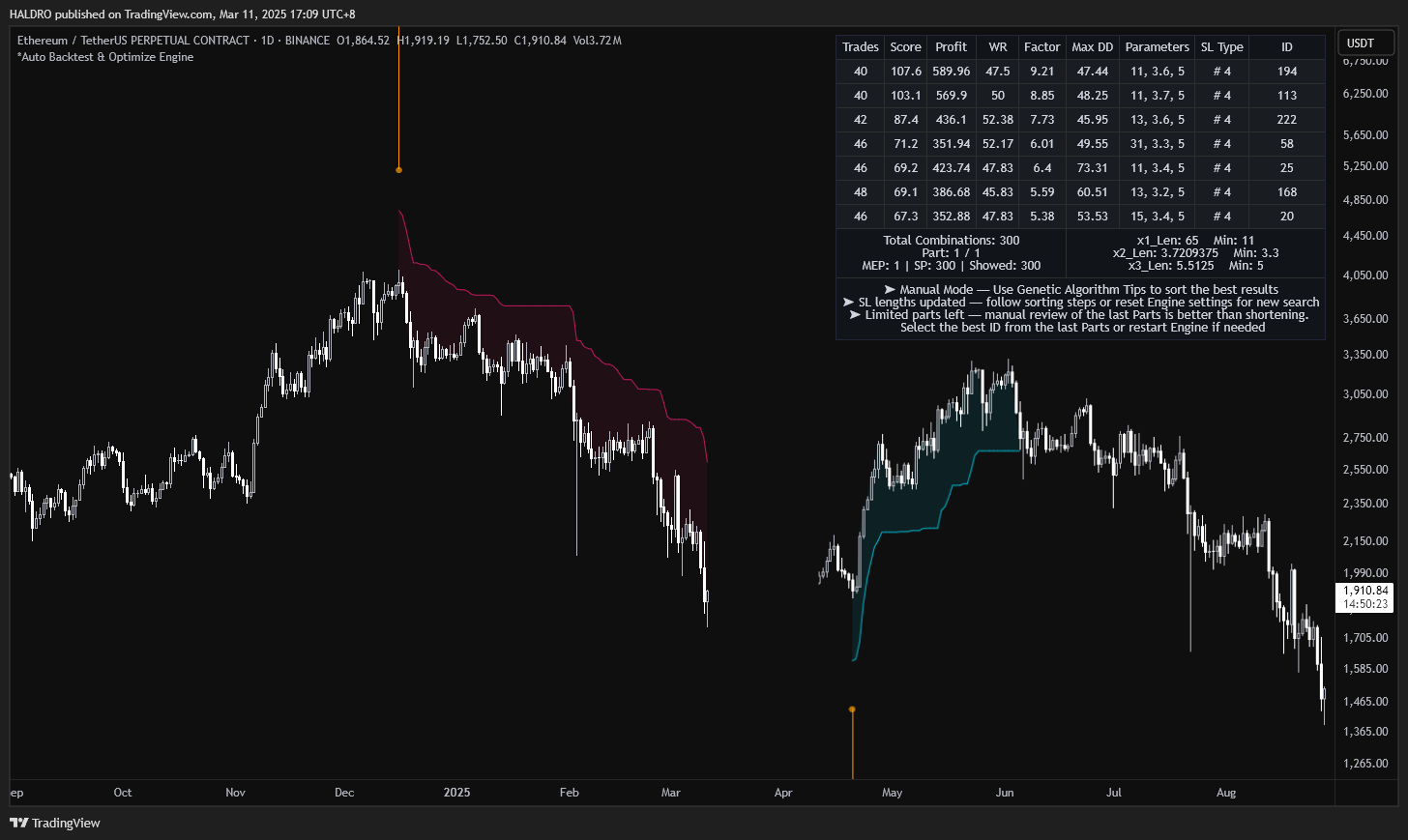Click the x3_Len: 5.5125 line

click(x=1195, y=266)
